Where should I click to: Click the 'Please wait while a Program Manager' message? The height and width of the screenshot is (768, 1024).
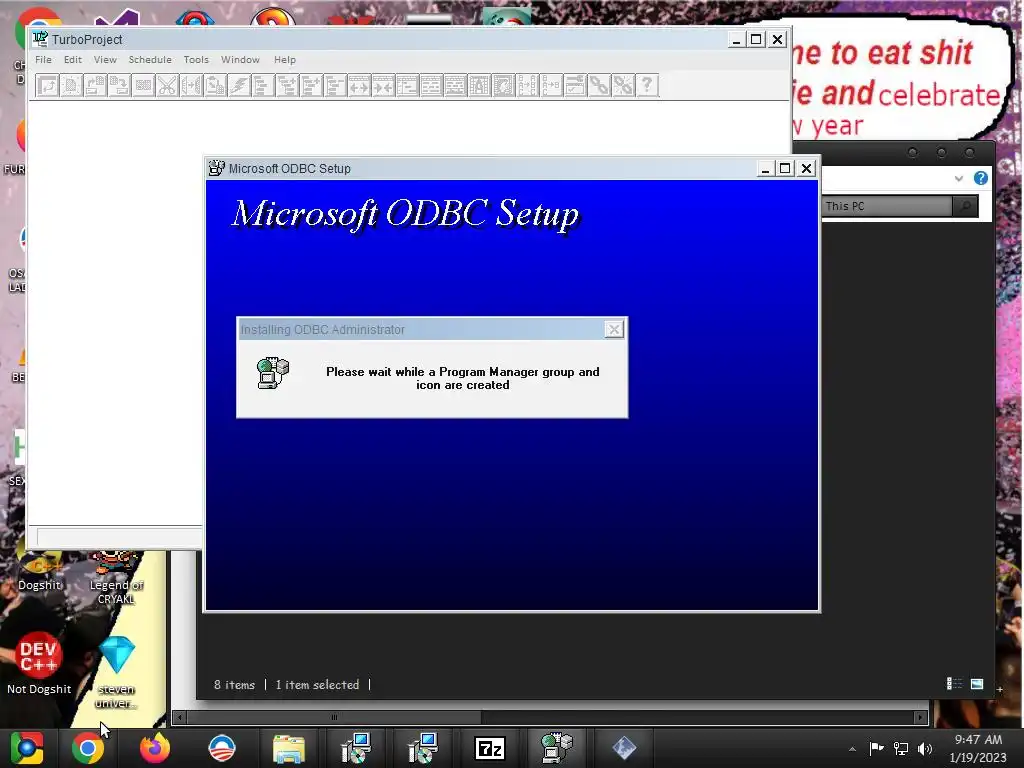pos(462,378)
